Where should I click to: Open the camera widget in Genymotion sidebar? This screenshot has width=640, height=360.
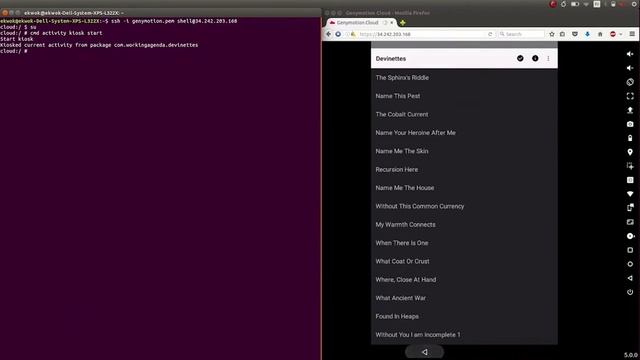[x=630, y=124]
